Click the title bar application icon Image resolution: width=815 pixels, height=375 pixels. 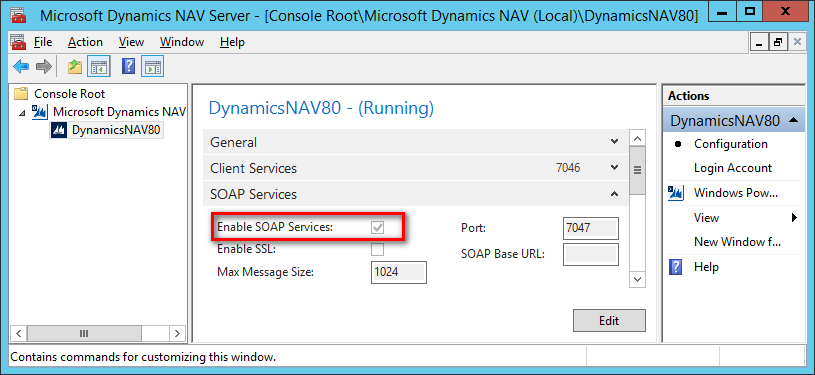(x=19, y=15)
